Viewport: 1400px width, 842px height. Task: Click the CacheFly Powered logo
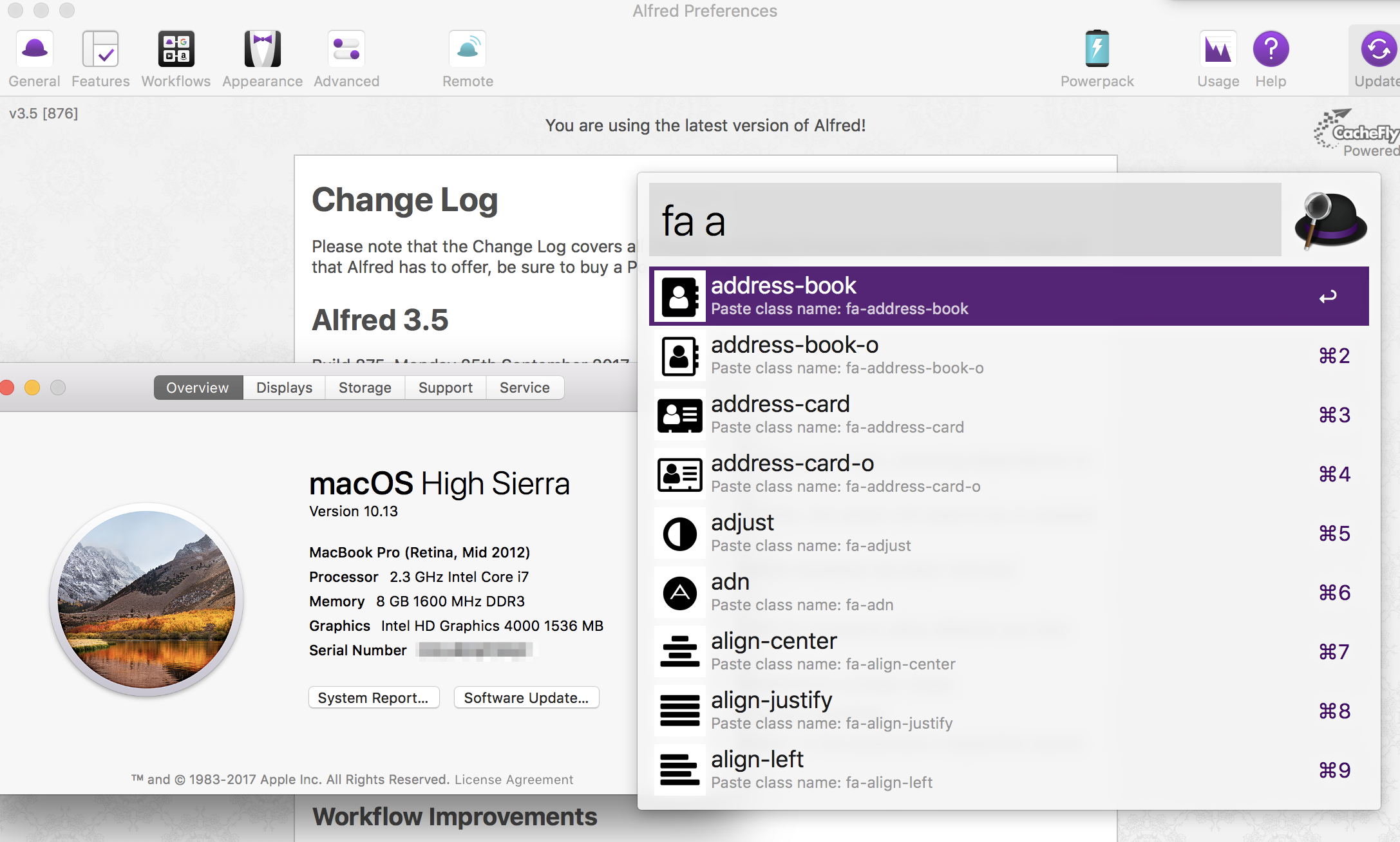(1357, 133)
